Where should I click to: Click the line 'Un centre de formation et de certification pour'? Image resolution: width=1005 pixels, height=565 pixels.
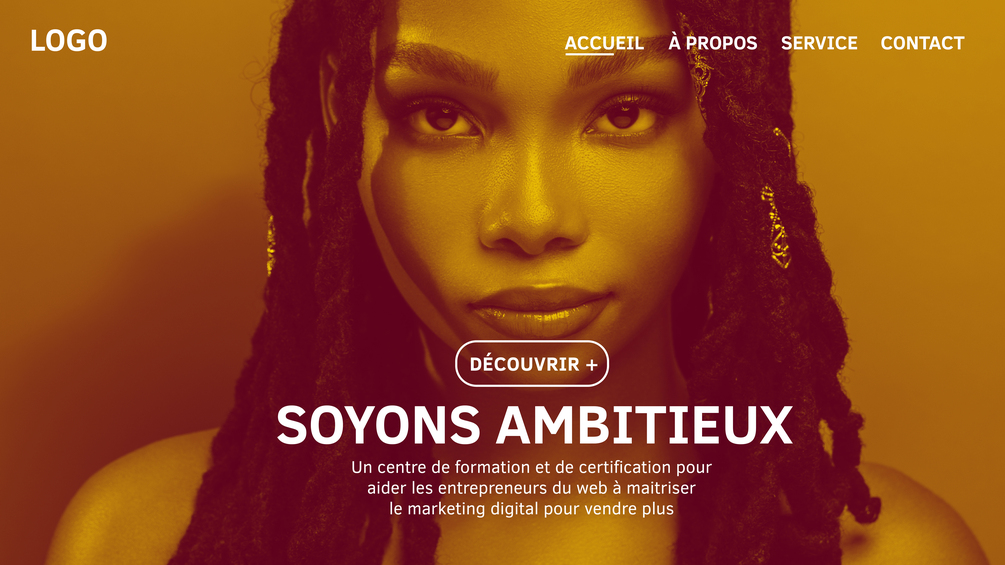(x=531, y=468)
